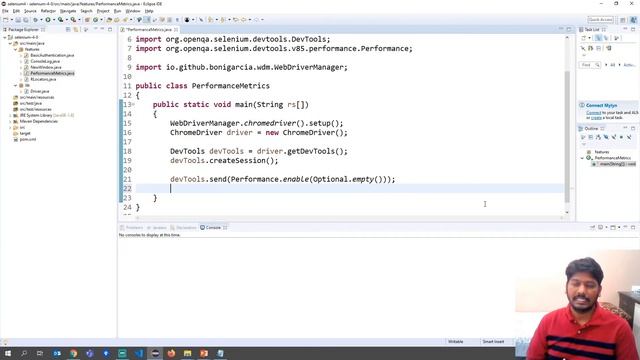The image size is (640, 360).
Task: Collapse the features package
Action: [16, 49]
